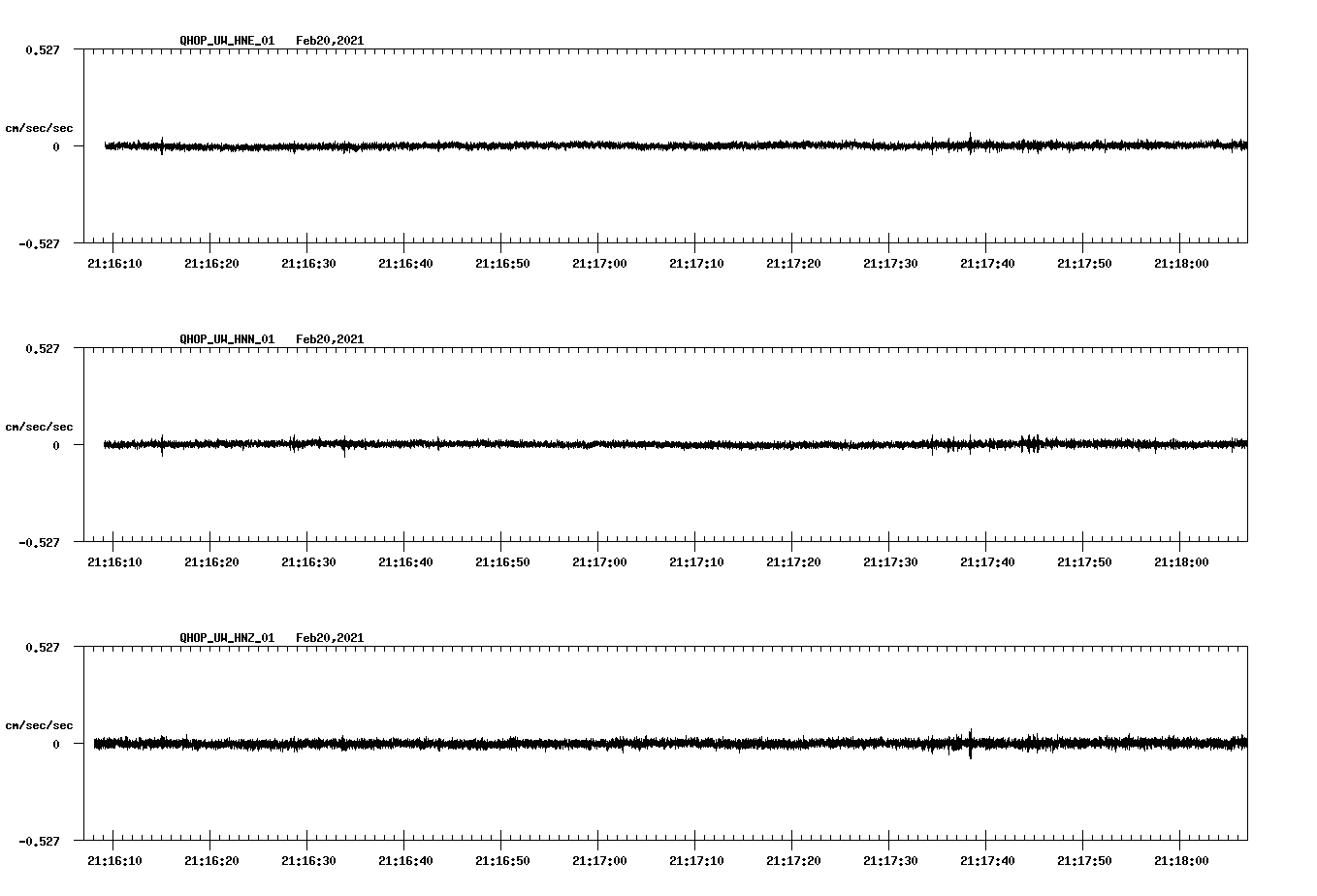The image size is (1317, 896).
Task: Click the 21:16:10 timestamp on top axis
Action: [114, 261]
